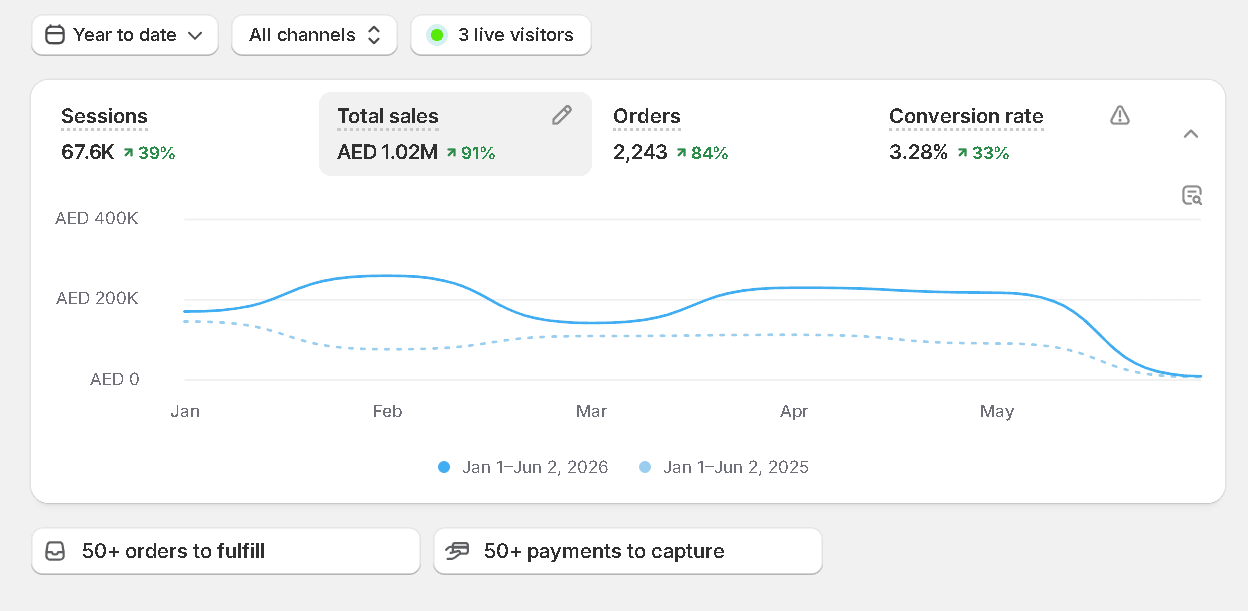This screenshot has width=1248, height=611.
Task: Click the 3.28% conversion rate value
Action: 918,153
